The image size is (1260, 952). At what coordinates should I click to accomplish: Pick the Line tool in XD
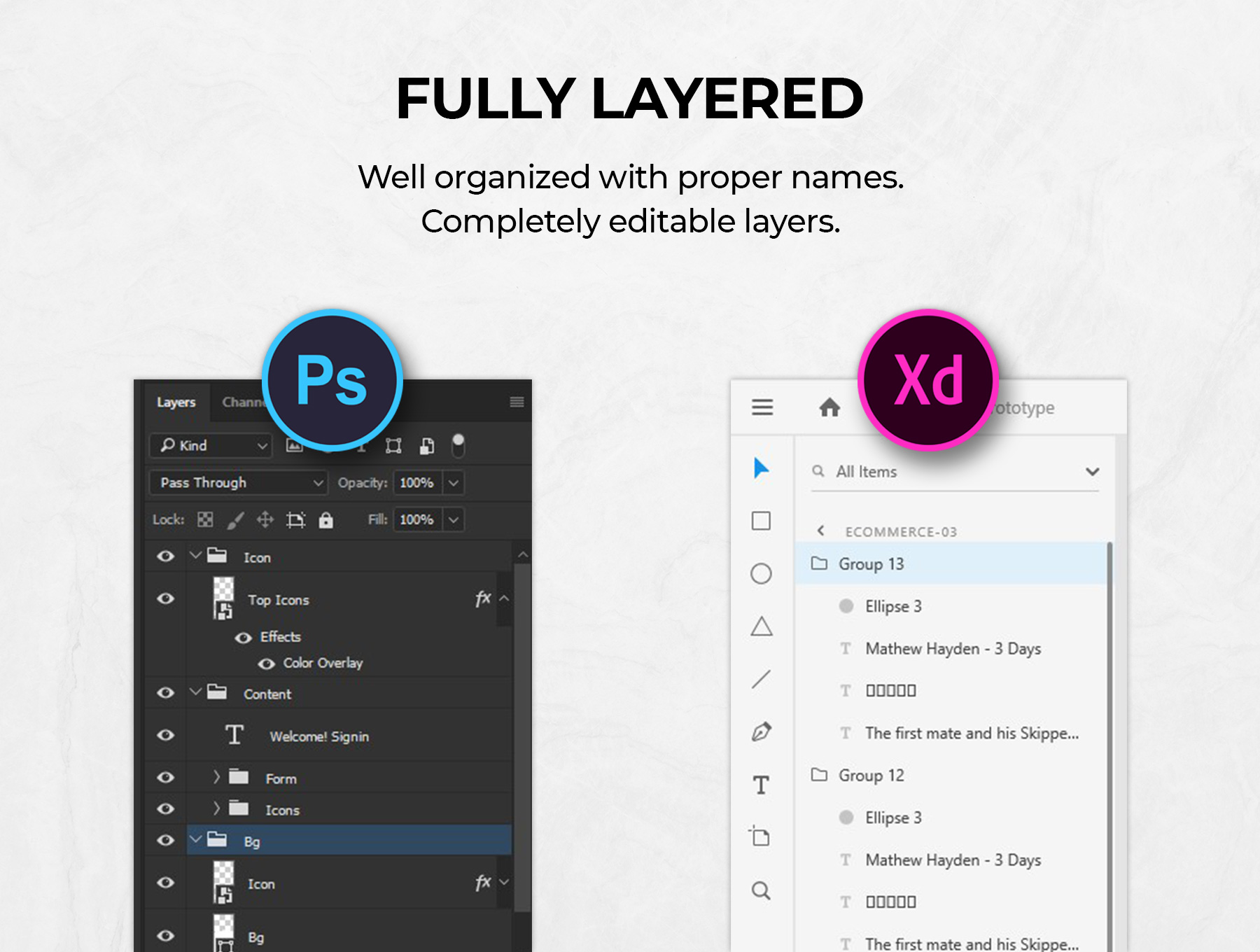761,679
